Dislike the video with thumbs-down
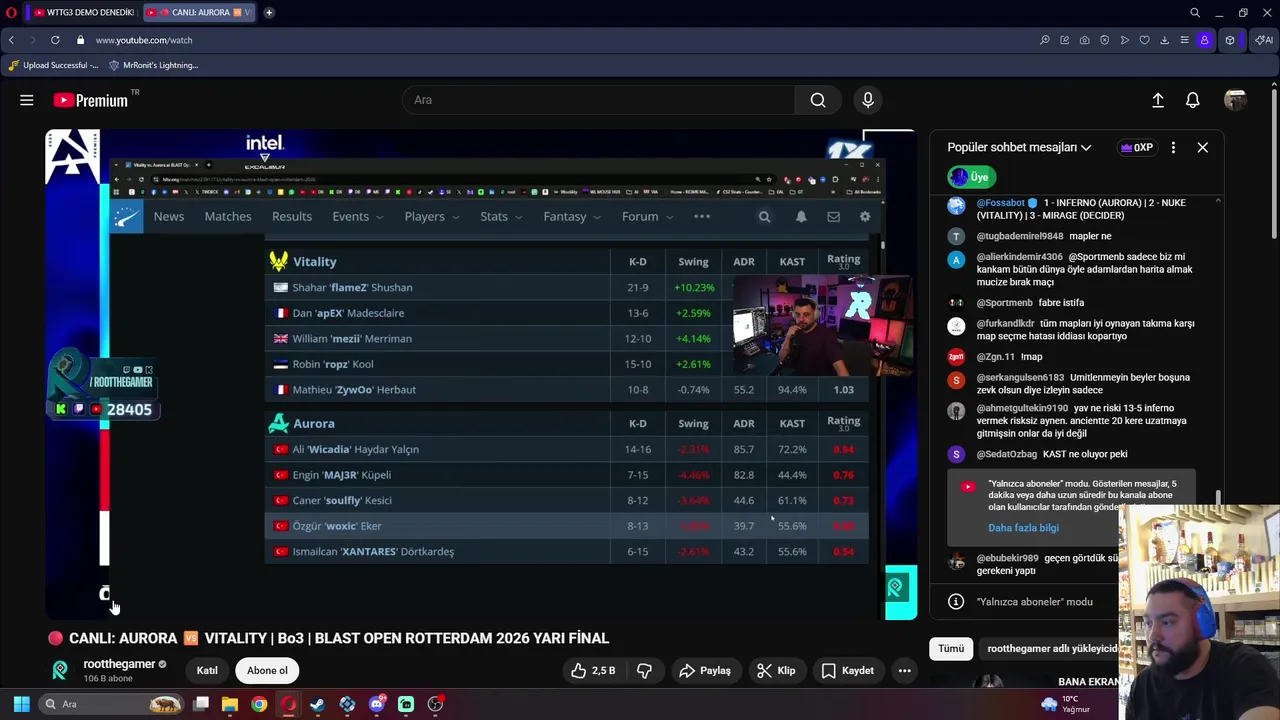 (x=644, y=671)
